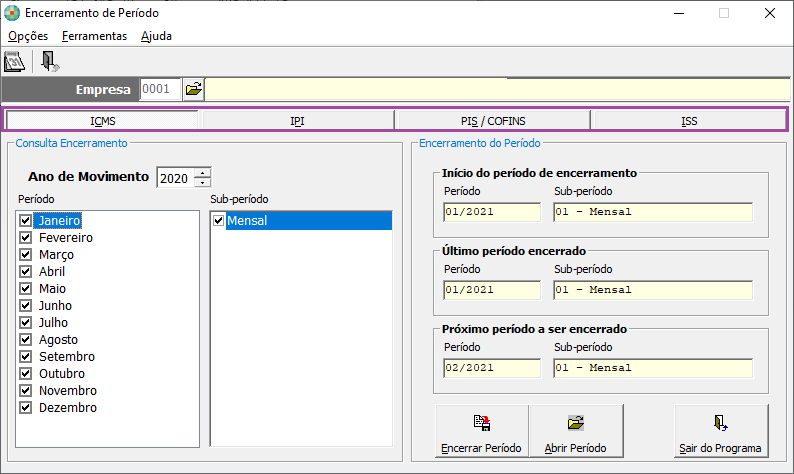Screen dimensions: 794x474
Task: Uncheck the Maio checkbox
Action: tap(25, 289)
